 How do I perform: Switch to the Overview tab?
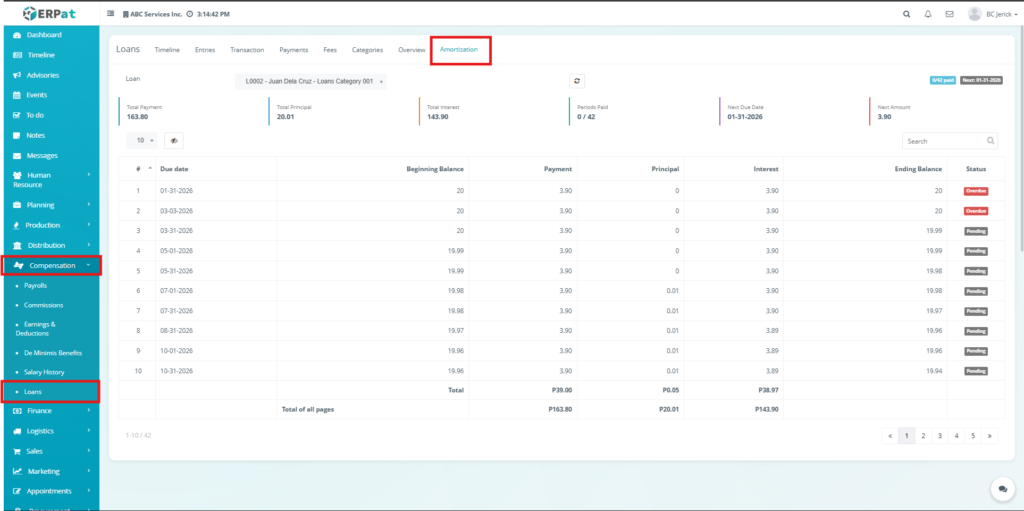click(x=411, y=49)
